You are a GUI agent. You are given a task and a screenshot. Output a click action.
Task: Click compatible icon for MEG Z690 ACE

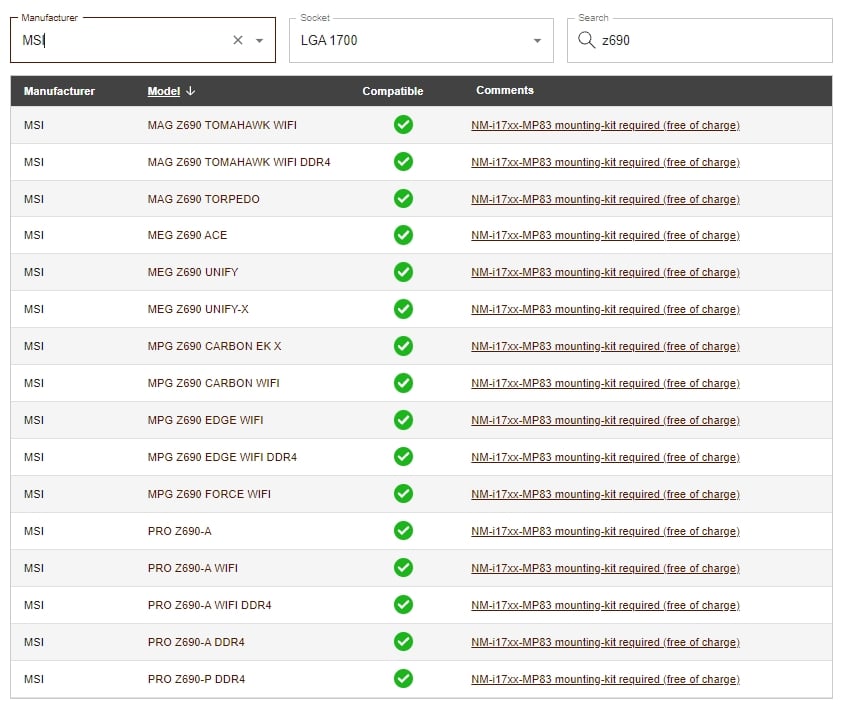(x=403, y=235)
